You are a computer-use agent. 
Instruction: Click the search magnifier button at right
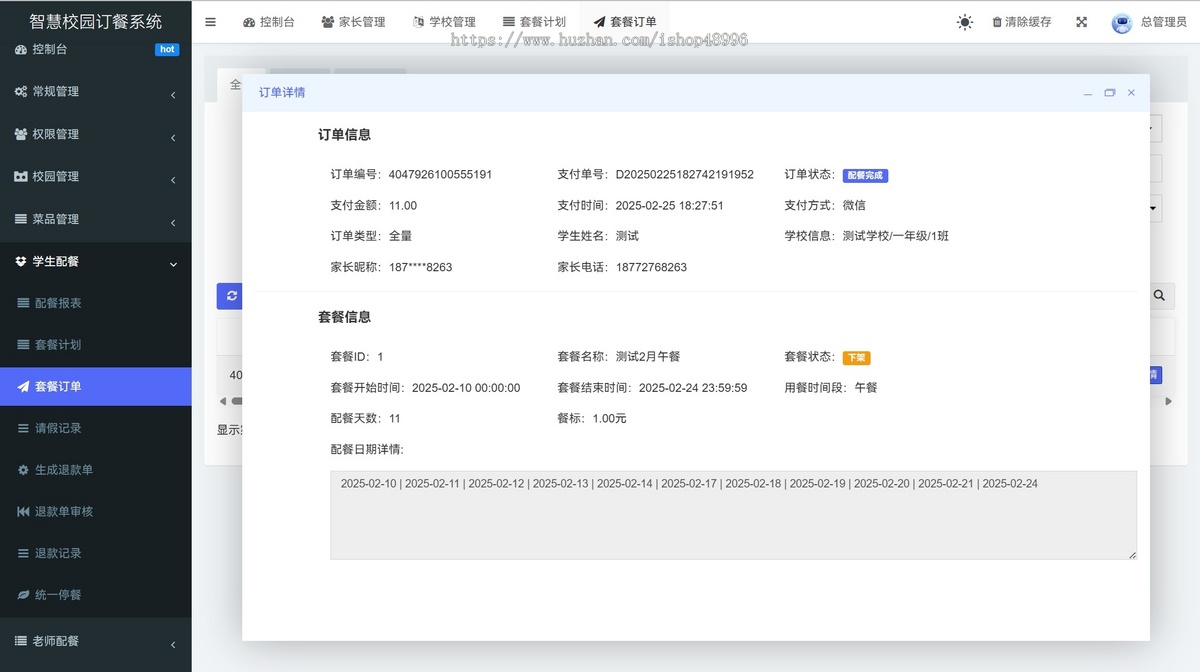point(1159,296)
